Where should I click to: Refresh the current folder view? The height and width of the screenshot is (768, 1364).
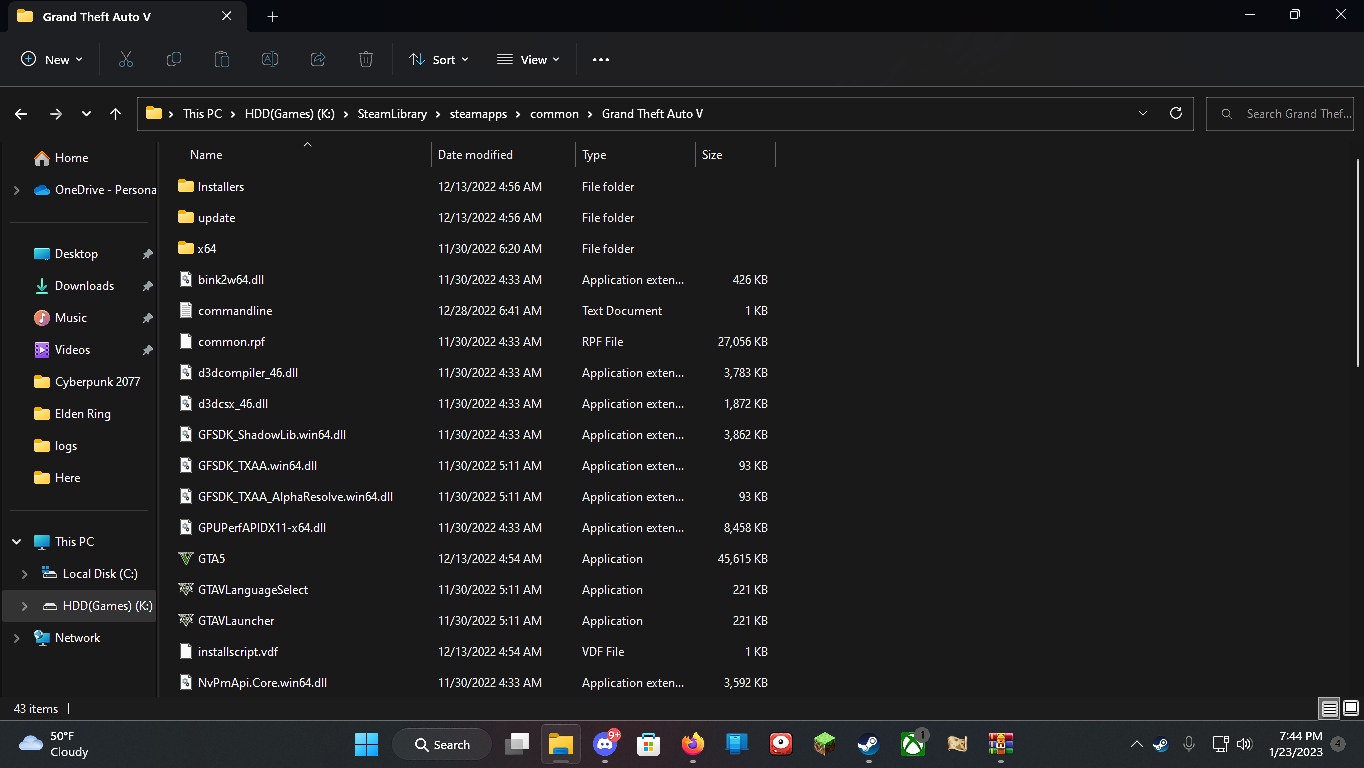[1176, 113]
